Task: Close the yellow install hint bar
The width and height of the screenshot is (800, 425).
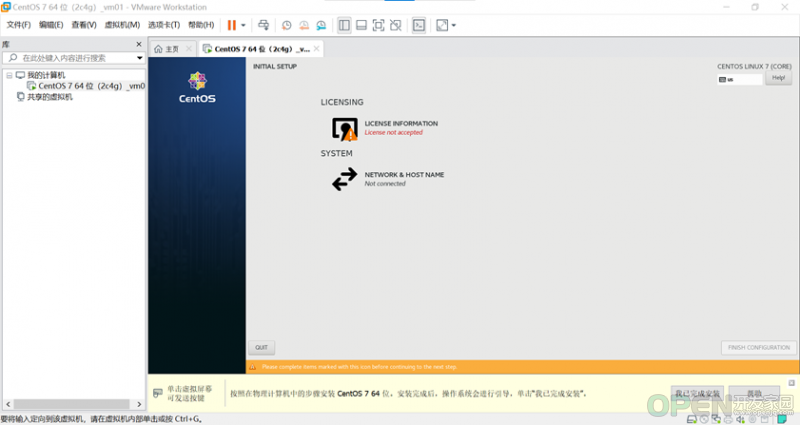Action: pos(791,383)
